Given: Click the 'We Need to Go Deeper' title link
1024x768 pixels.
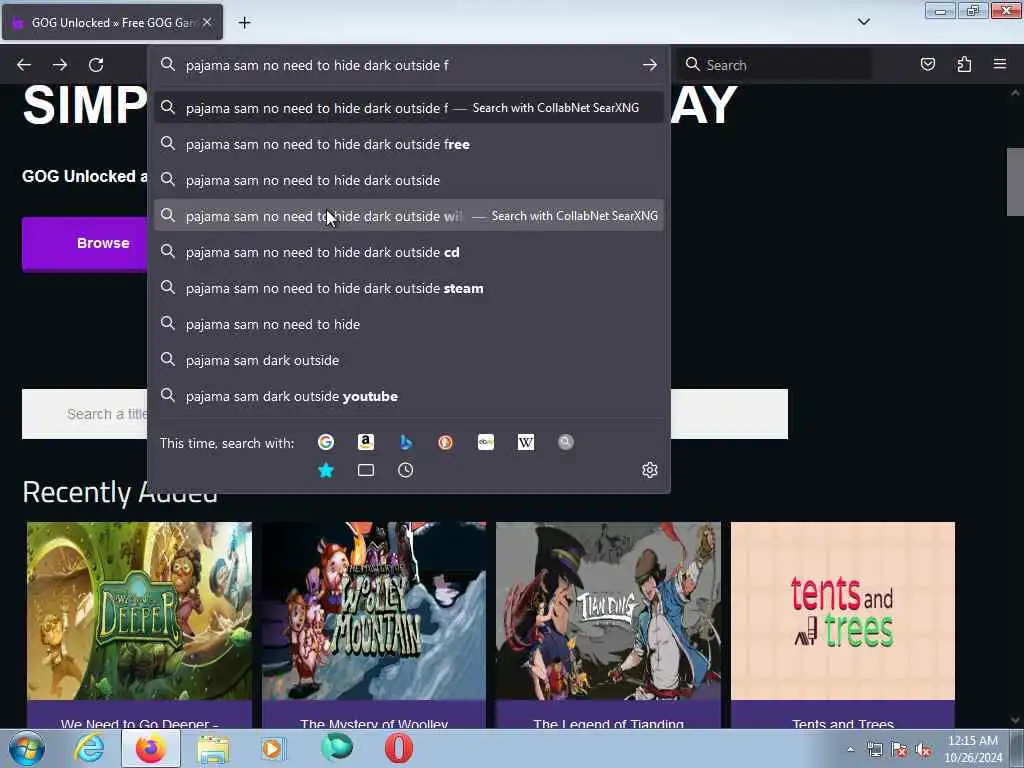Looking at the screenshot, I should click(x=139, y=723).
